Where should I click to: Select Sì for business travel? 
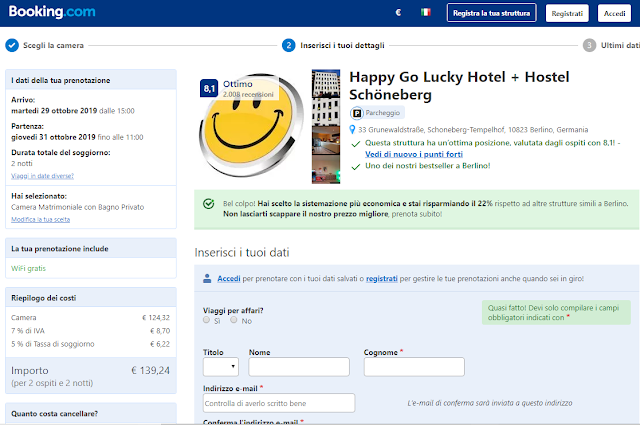pos(207,320)
